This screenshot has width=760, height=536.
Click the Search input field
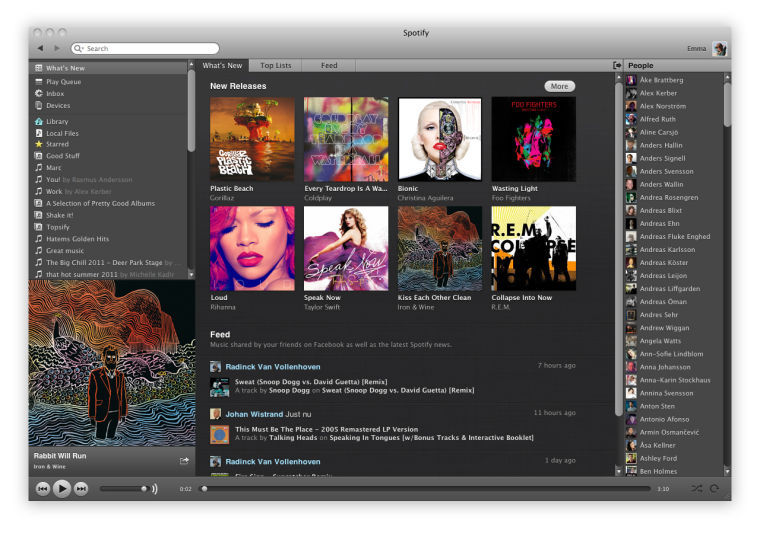click(x=145, y=48)
